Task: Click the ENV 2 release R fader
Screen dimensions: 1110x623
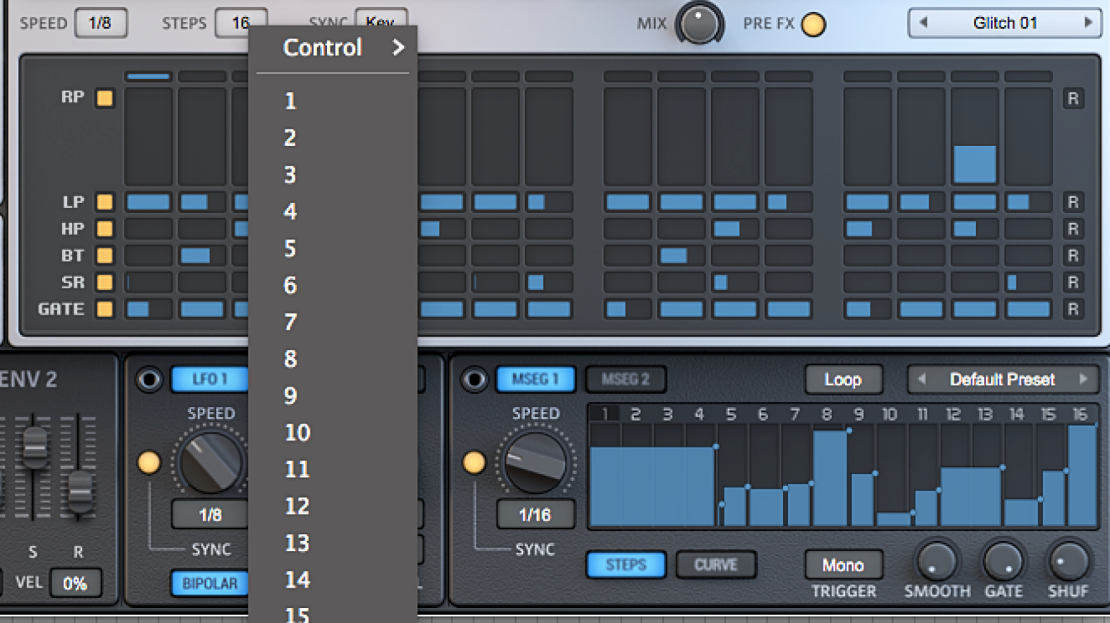Action: pyautogui.click(x=79, y=491)
